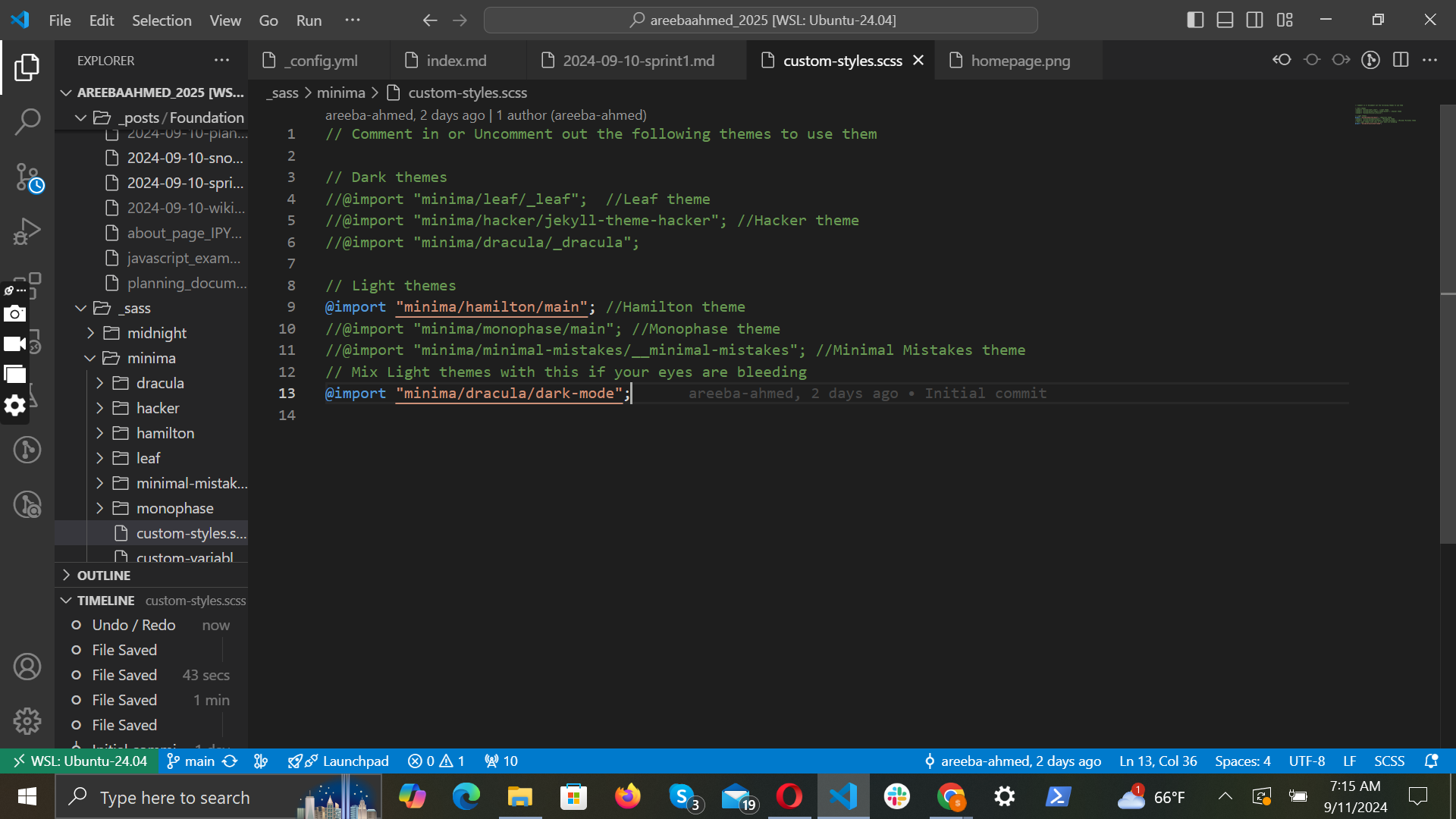Open the File menu
1456x819 pixels.
click(60, 20)
